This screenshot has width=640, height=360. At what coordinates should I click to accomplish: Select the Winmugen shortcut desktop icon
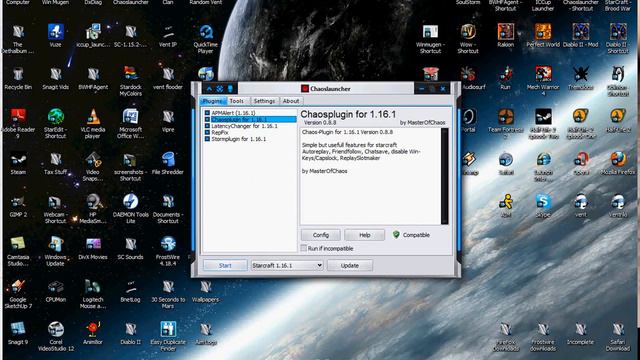point(430,39)
